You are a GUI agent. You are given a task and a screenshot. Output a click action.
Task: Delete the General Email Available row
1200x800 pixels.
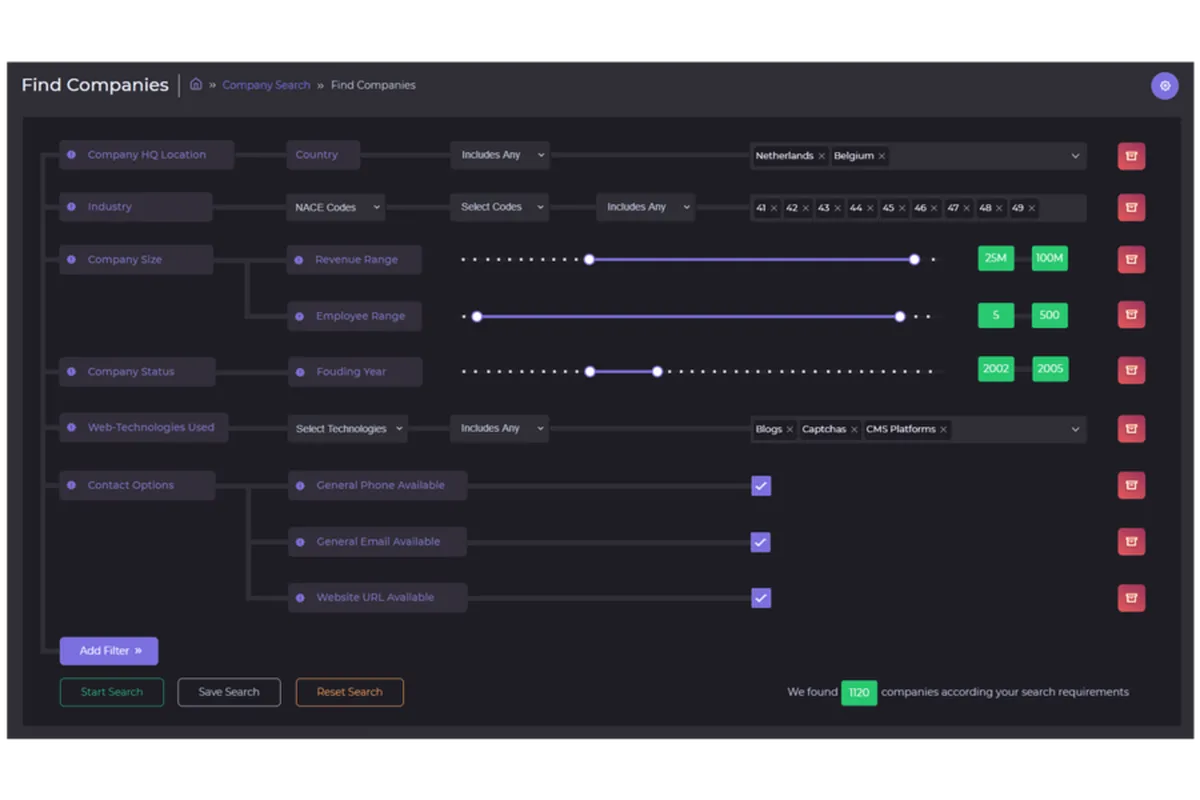[1131, 542]
